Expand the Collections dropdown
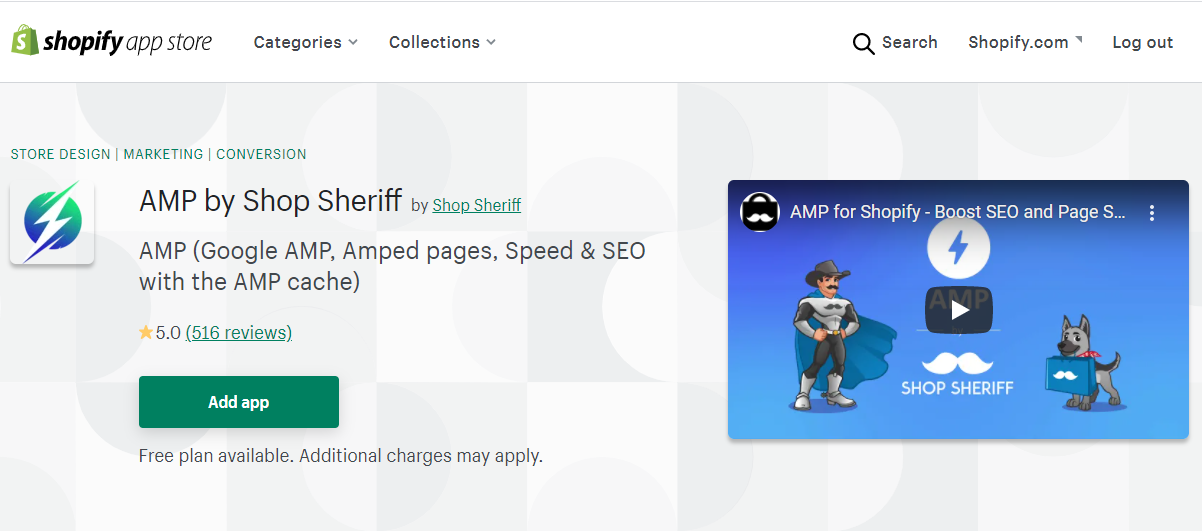This screenshot has width=1202, height=531. click(x=442, y=42)
